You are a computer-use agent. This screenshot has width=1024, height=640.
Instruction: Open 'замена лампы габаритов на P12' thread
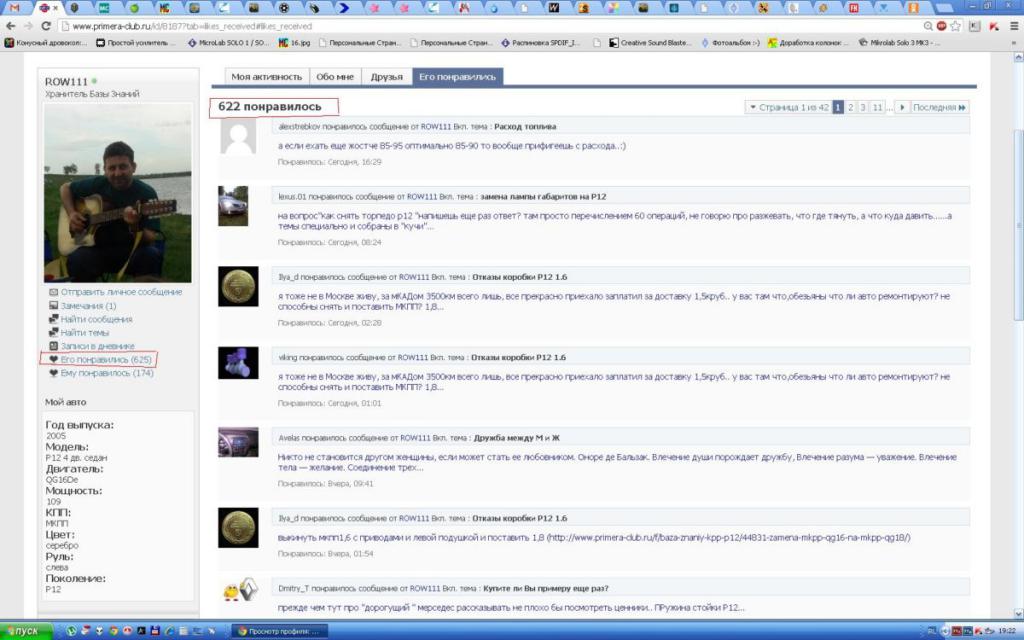543,197
